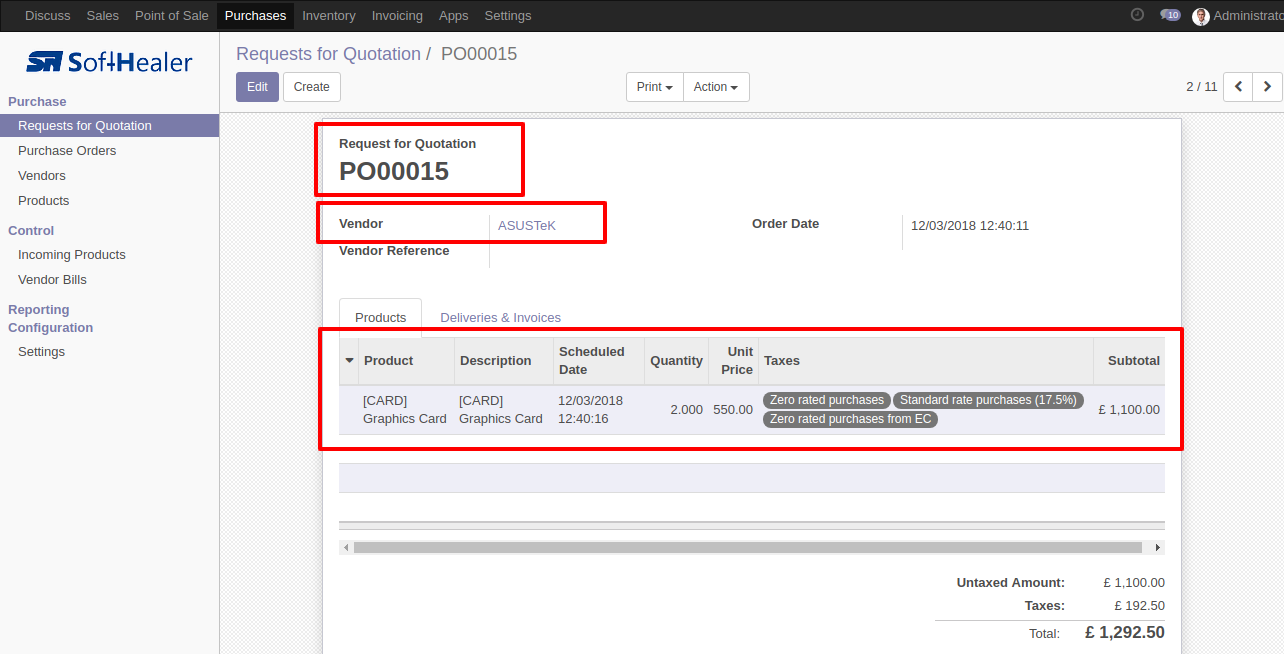This screenshot has width=1284, height=654.
Task: Click the line subtotal £ 1,100.00
Action: 1129,409
